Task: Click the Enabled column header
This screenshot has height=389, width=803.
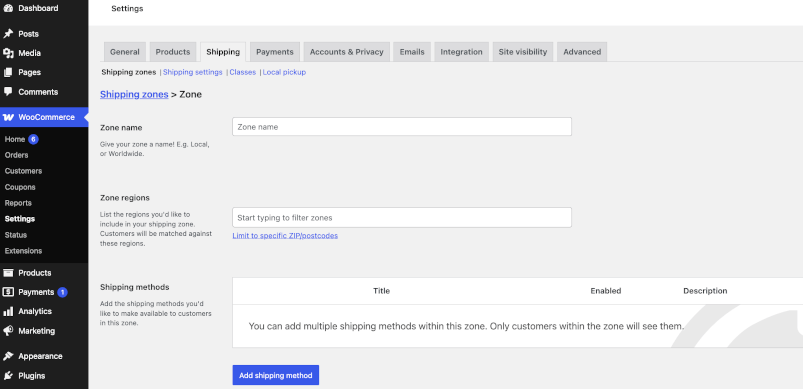Action: [605, 291]
